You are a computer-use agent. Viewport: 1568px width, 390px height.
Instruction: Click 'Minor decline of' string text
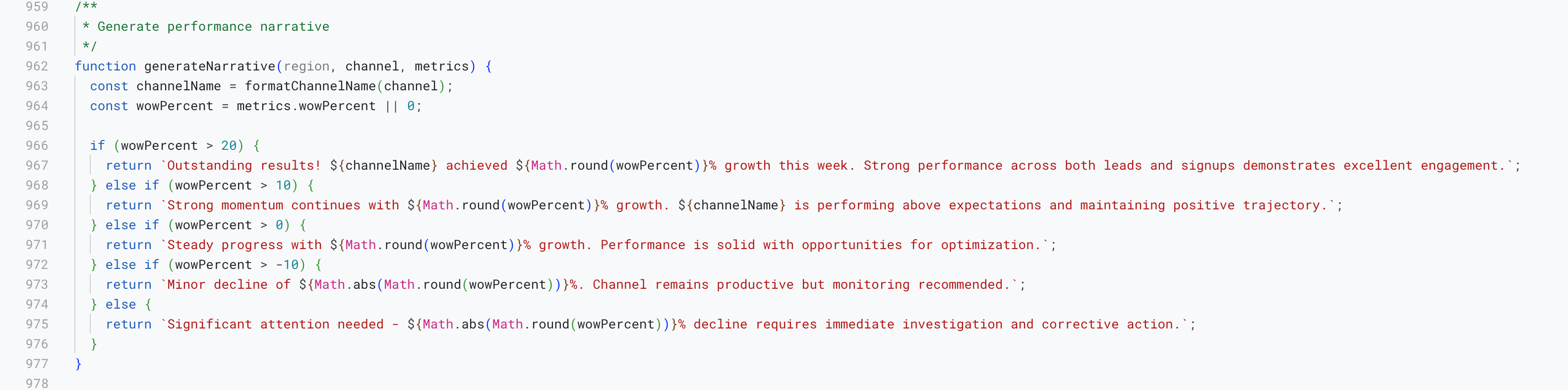(229, 285)
